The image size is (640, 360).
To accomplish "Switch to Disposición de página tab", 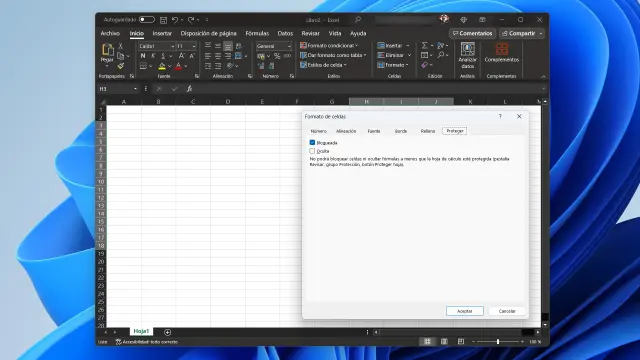I will pyautogui.click(x=209, y=33).
